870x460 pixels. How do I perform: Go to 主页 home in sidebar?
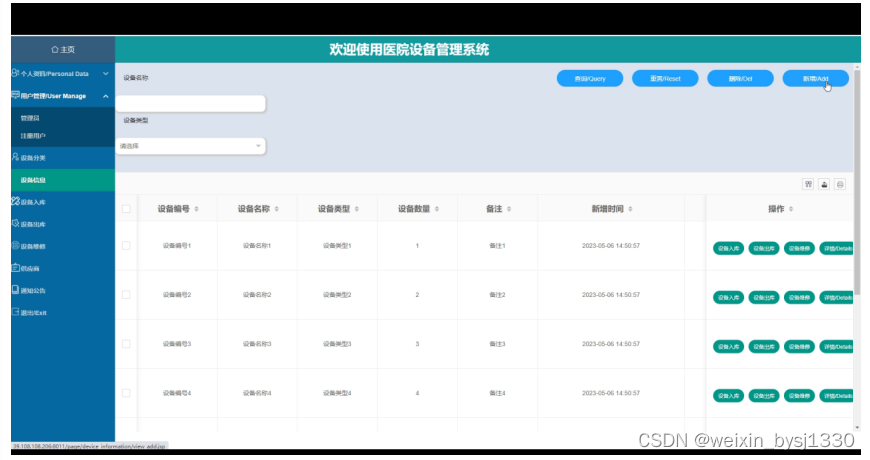[63, 49]
